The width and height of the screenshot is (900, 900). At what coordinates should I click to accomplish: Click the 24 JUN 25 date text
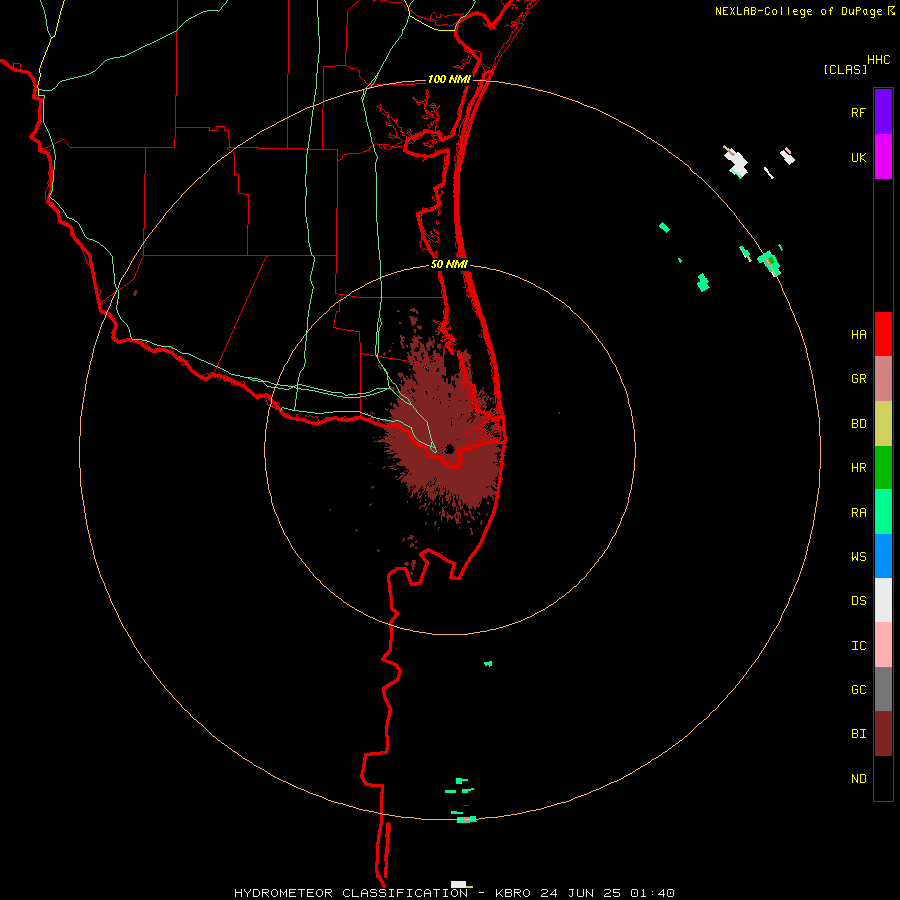tap(580, 893)
